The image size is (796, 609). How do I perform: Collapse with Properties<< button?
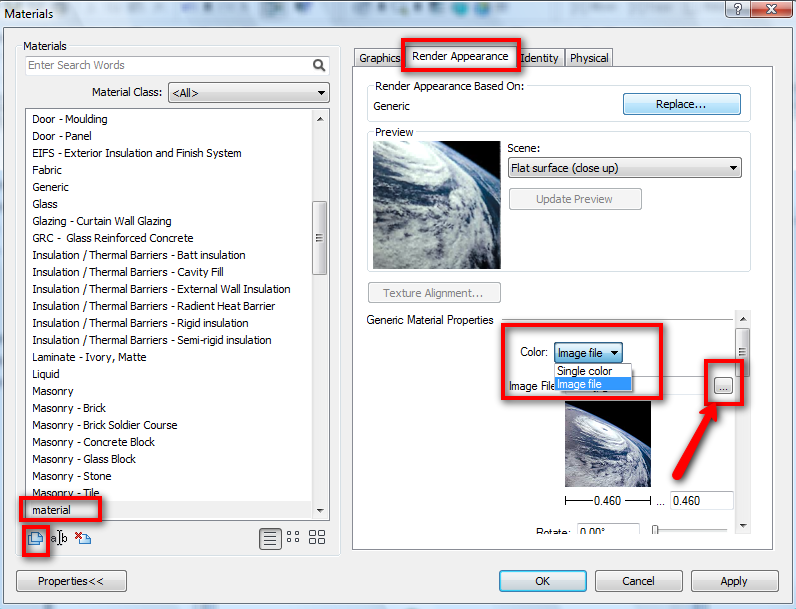71,581
